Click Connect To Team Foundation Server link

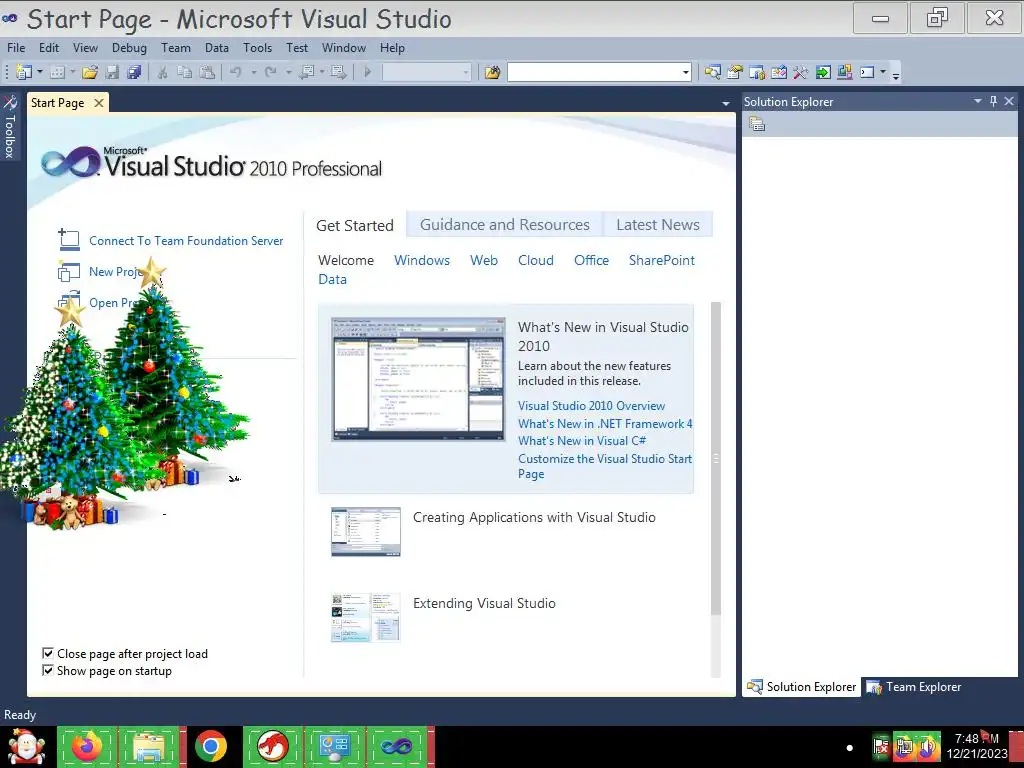pyautogui.click(x=186, y=241)
